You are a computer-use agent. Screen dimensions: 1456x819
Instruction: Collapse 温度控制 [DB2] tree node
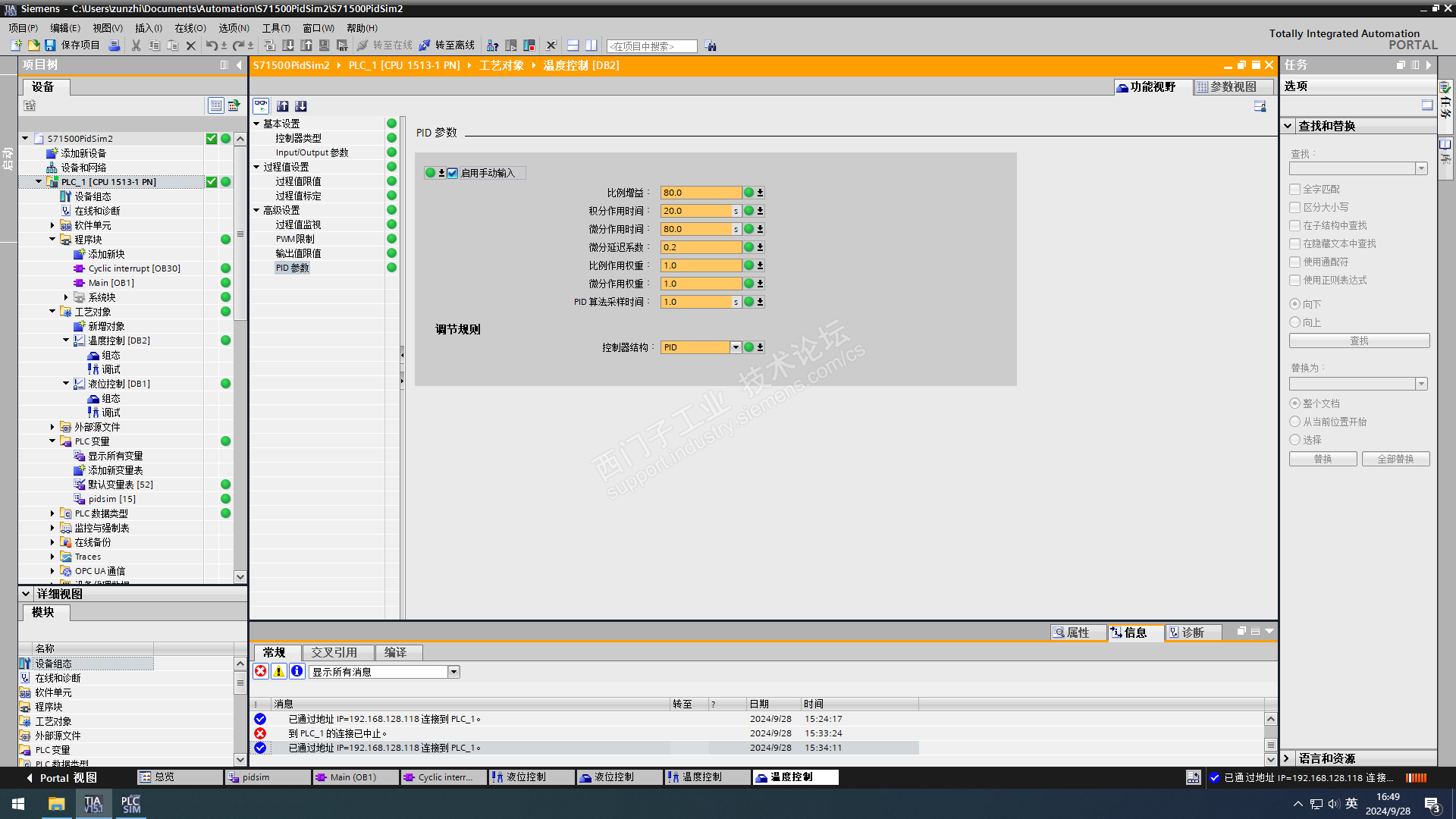[x=66, y=340]
